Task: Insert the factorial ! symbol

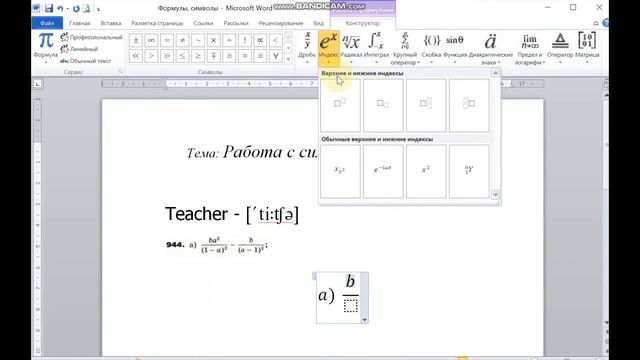Action: click(244, 40)
